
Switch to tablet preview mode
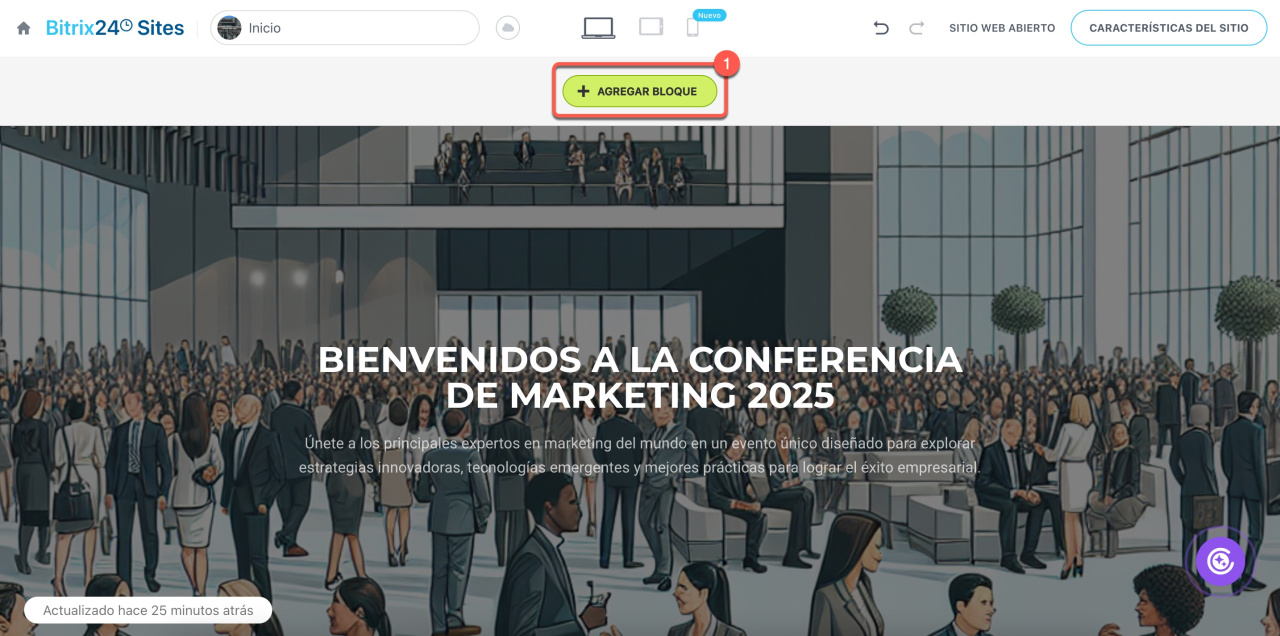pyautogui.click(x=651, y=27)
